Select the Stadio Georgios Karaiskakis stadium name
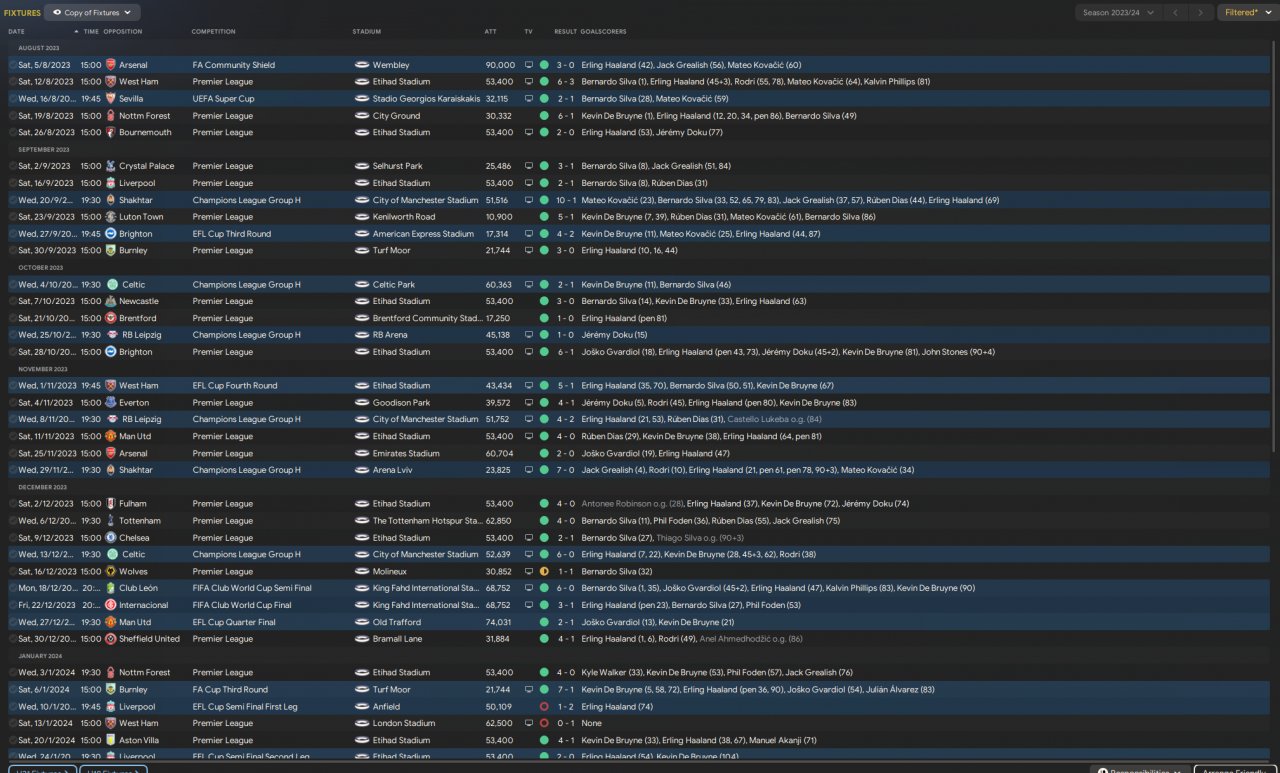 (x=426, y=99)
